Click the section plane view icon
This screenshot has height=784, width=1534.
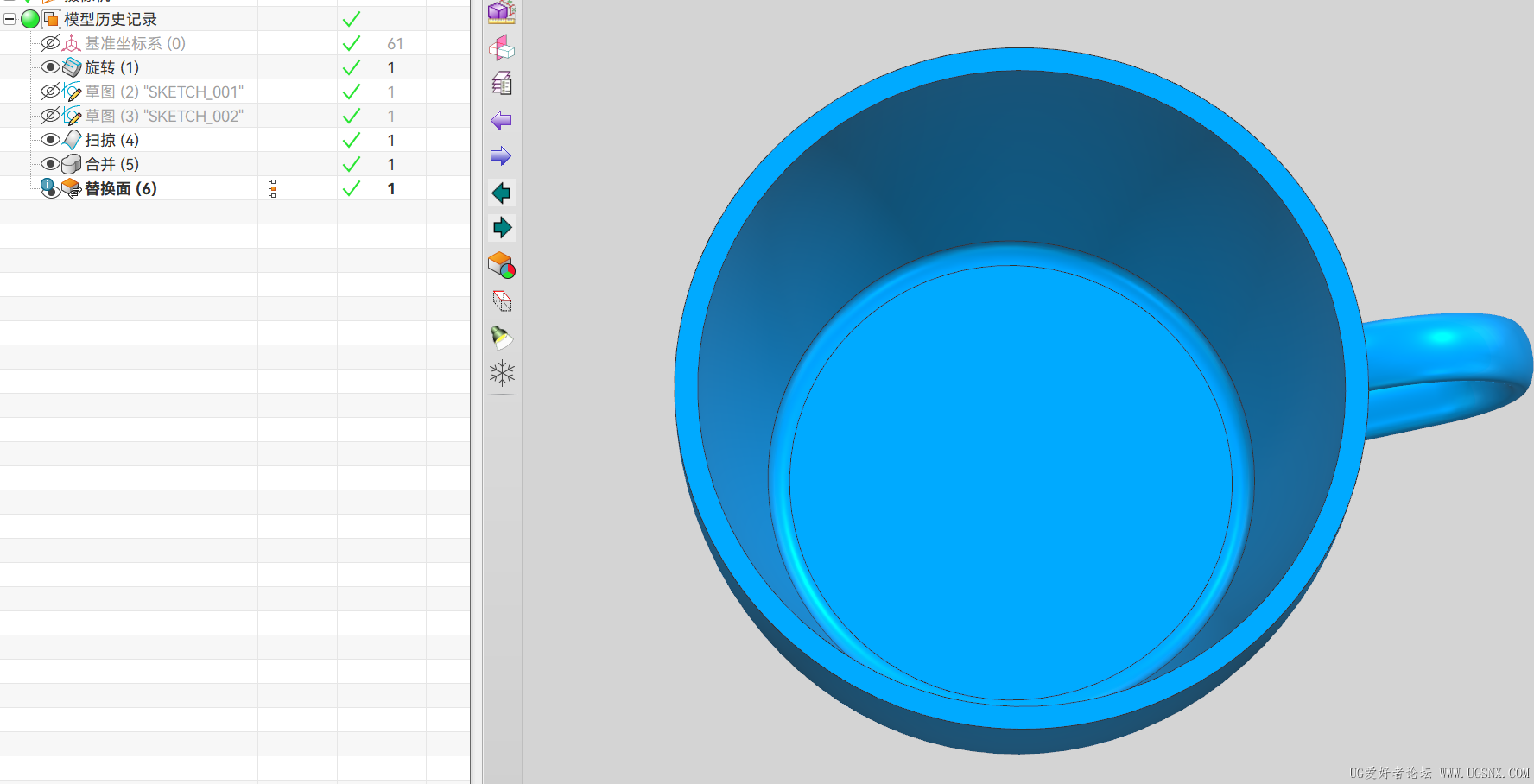[501, 48]
